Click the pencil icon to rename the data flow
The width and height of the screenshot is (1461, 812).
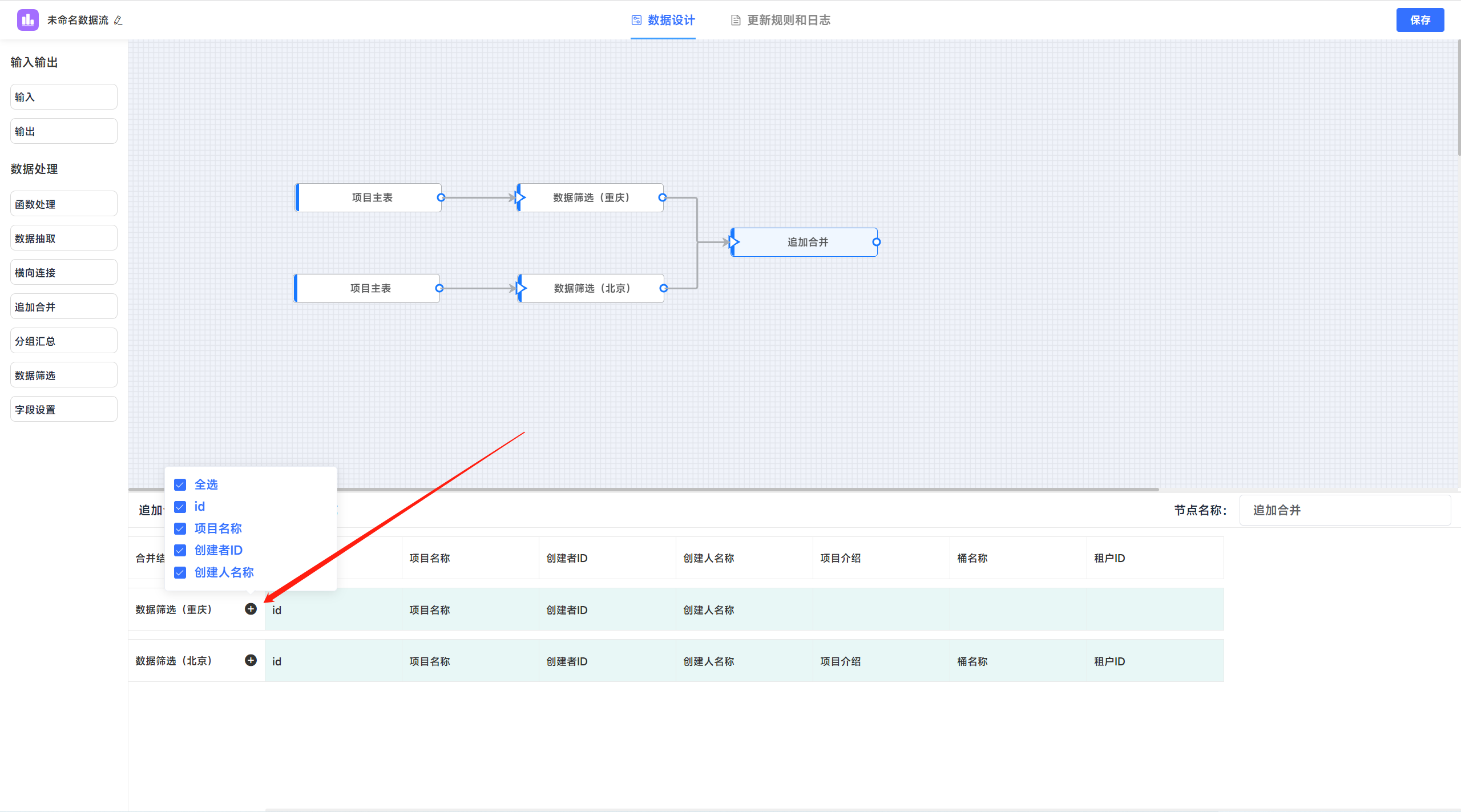(x=118, y=21)
